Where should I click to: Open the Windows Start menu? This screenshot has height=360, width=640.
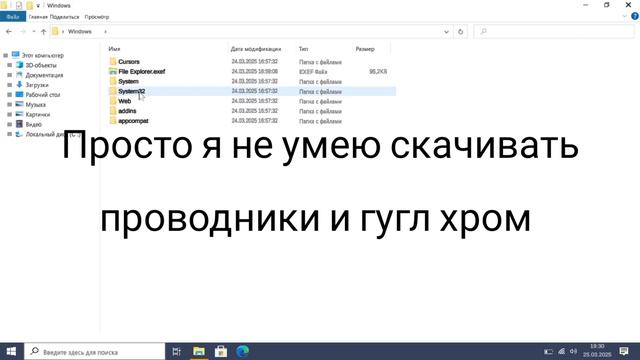[11, 351]
